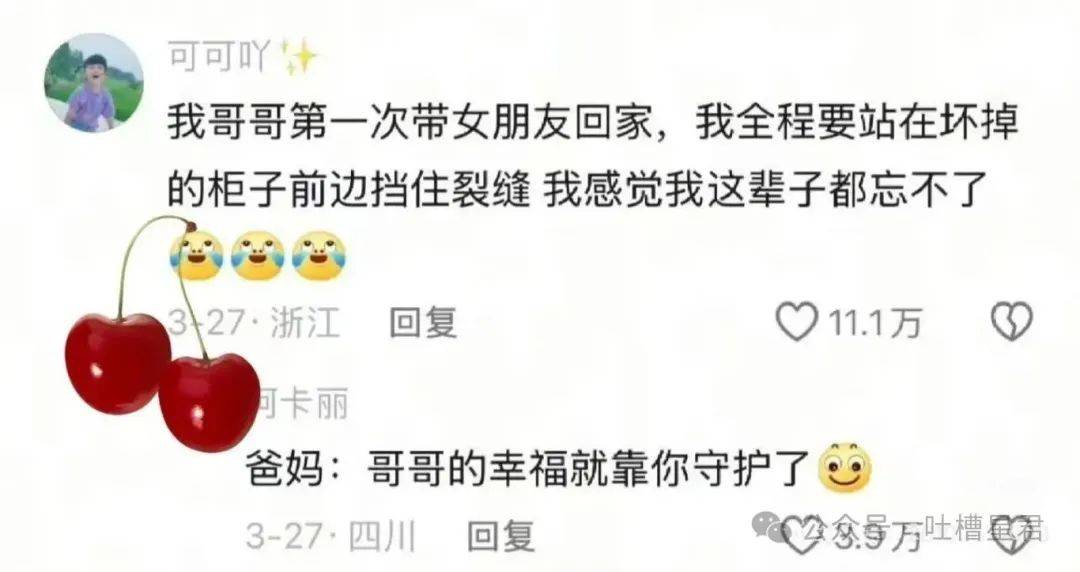Click the smiley emoji after 守护了
The width and height of the screenshot is (1080, 572).
844,467
